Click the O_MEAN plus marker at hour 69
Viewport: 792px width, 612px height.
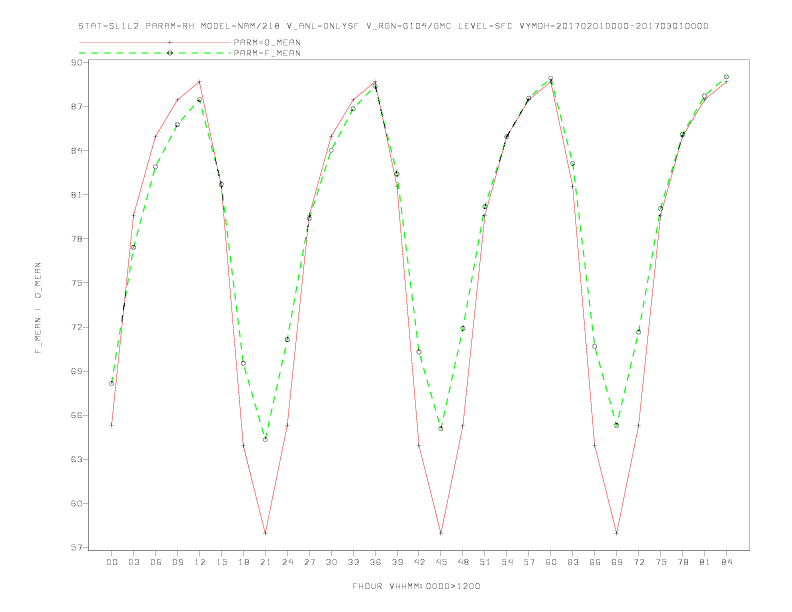pyautogui.click(x=617, y=533)
